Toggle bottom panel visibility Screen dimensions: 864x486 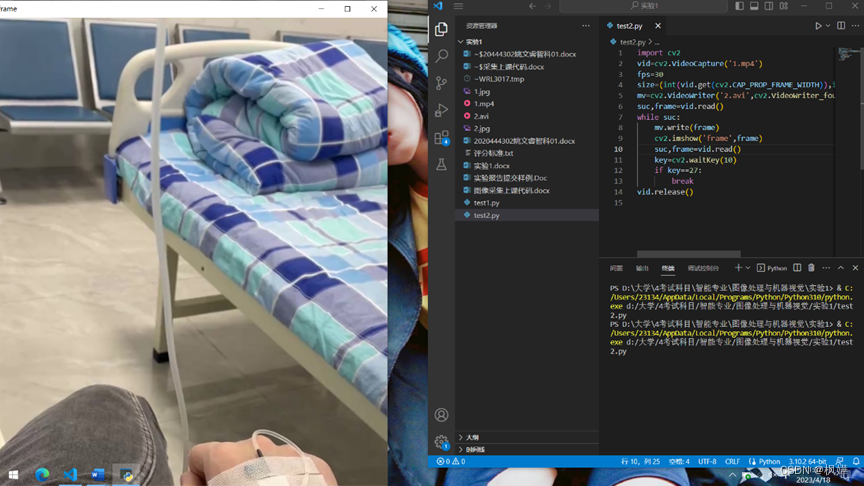coord(754,6)
